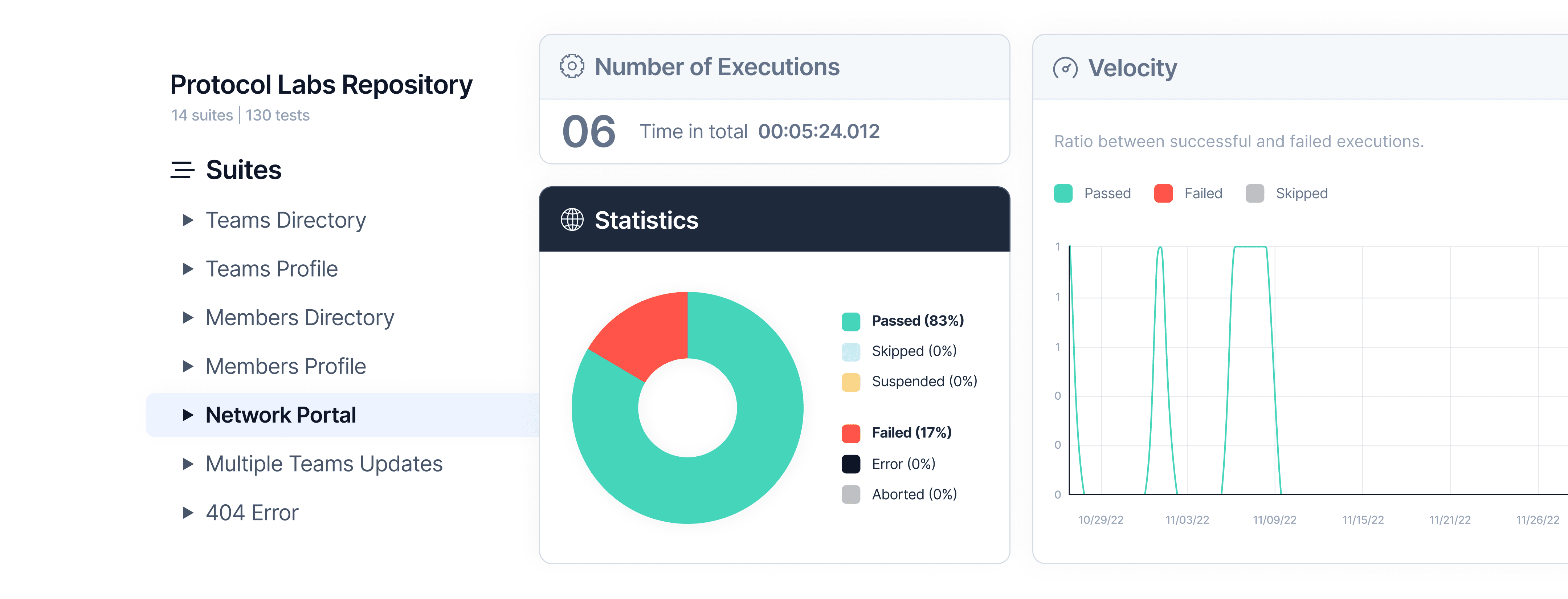Click the globe icon in Statistics header
The width and height of the screenshot is (1568, 599).
click(x=572, y=220)
